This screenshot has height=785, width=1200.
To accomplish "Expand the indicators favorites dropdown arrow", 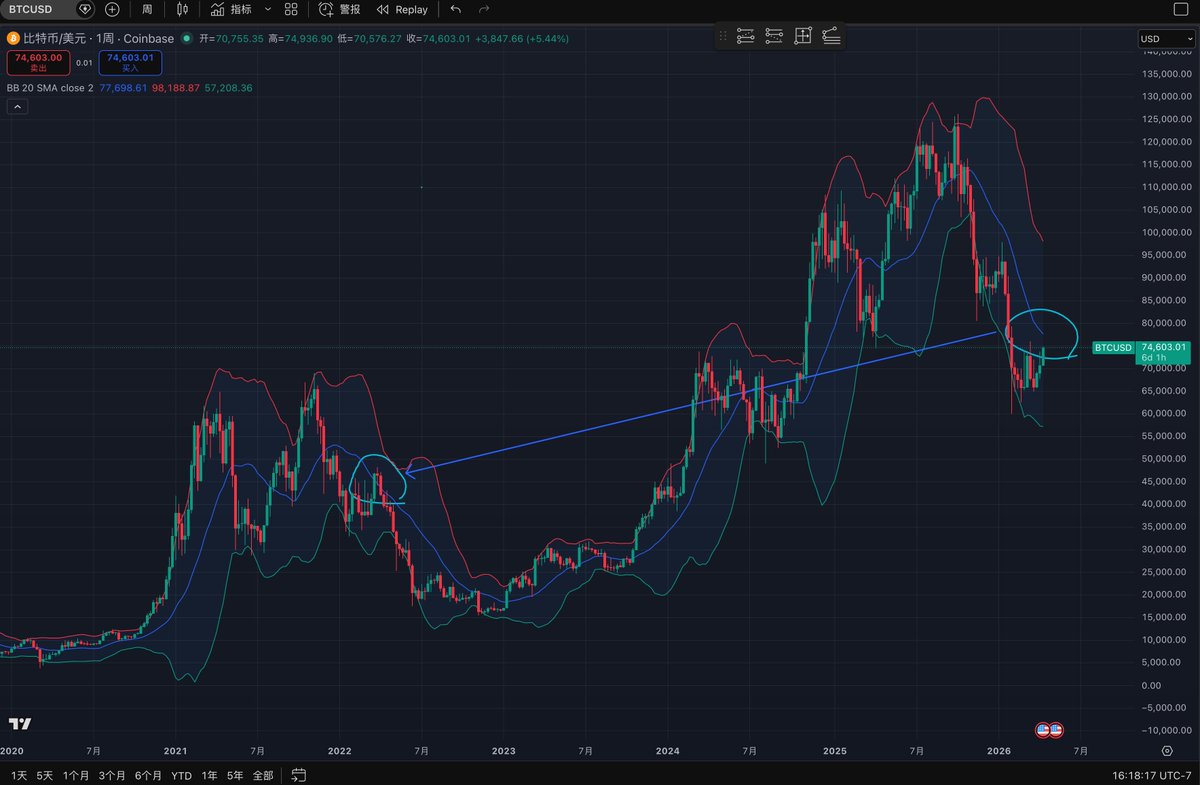I will (x=267, y=9).
